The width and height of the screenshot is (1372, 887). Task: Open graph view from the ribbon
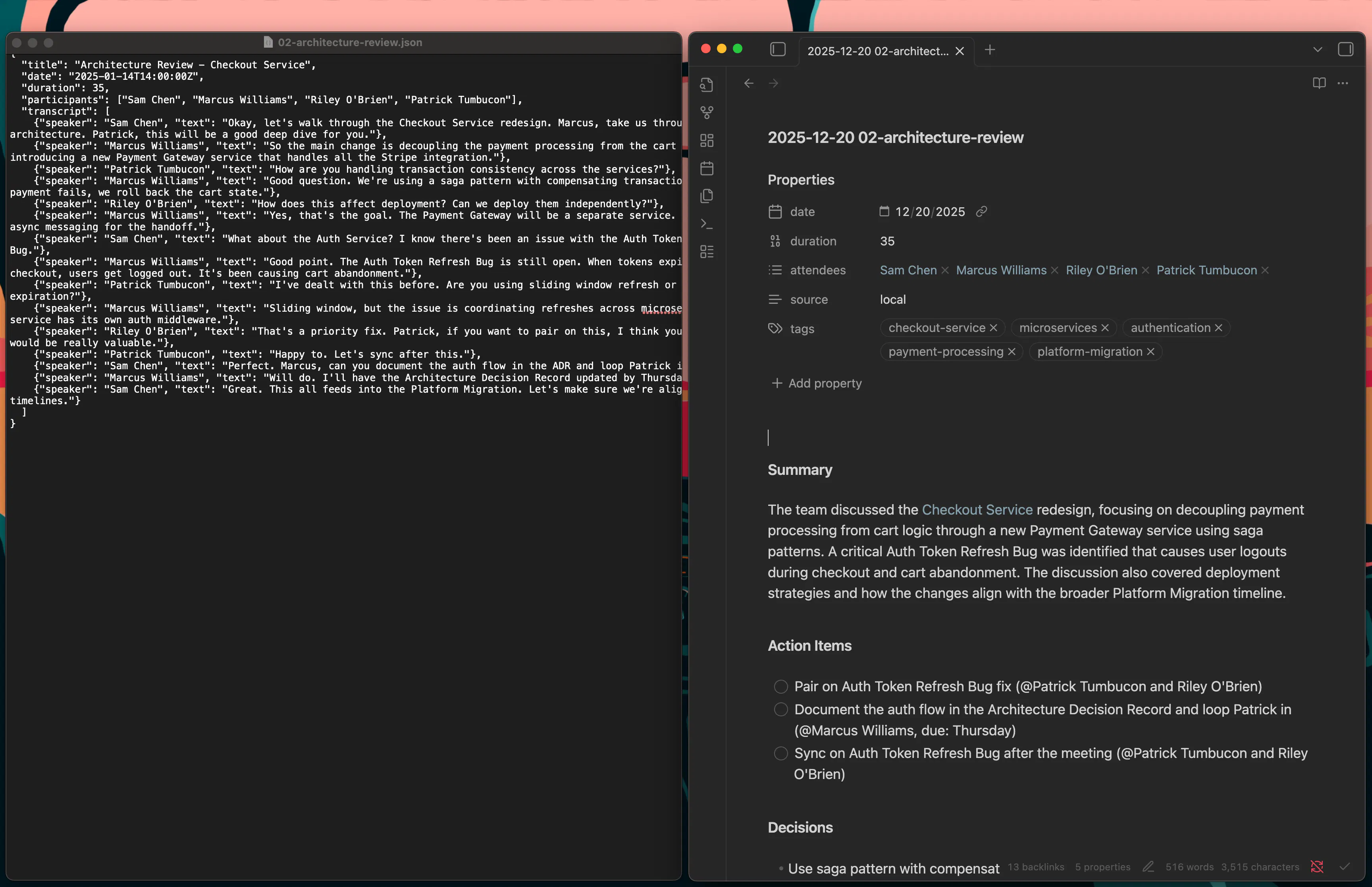pyautogui.click(x=706, y=112)
